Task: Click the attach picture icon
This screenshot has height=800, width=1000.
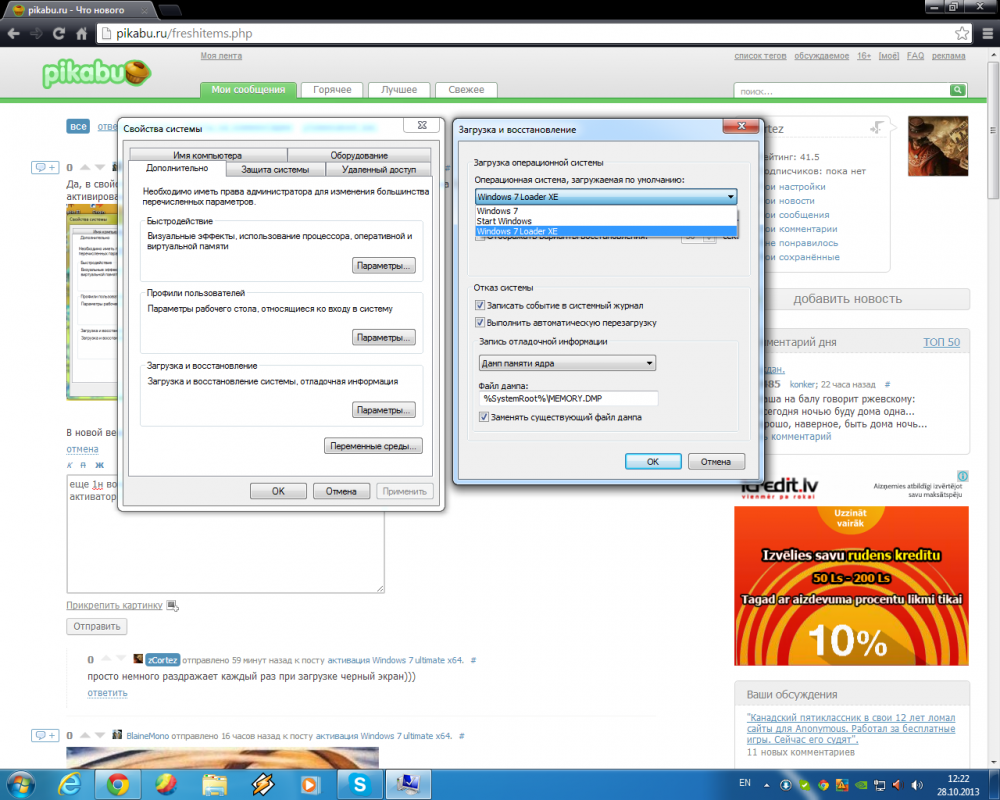Action: click(x=173, y=605)
